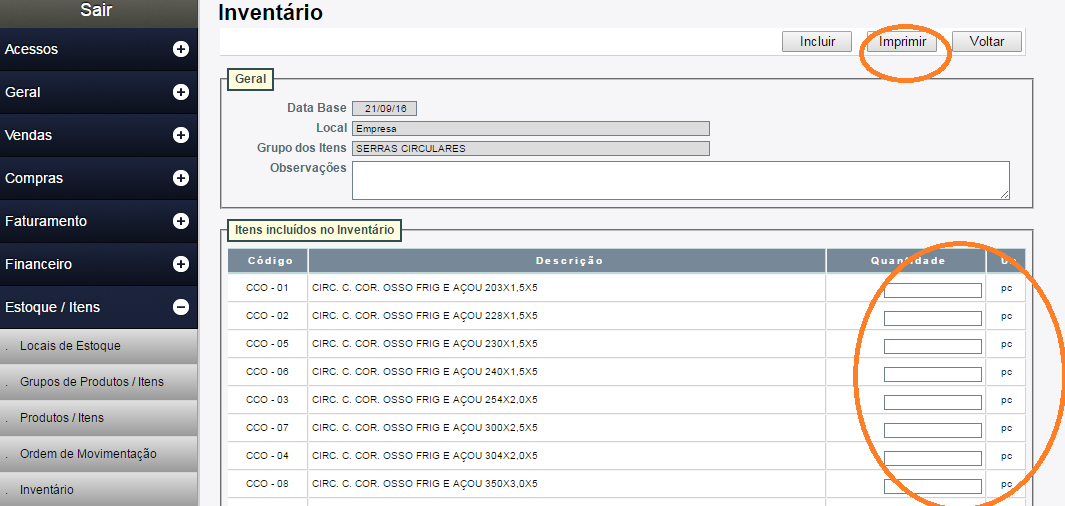The height and width of the screenshot is (506, 1065).
Task: Expand Financeiro using its plus icon
Action: tap(181, 264)
